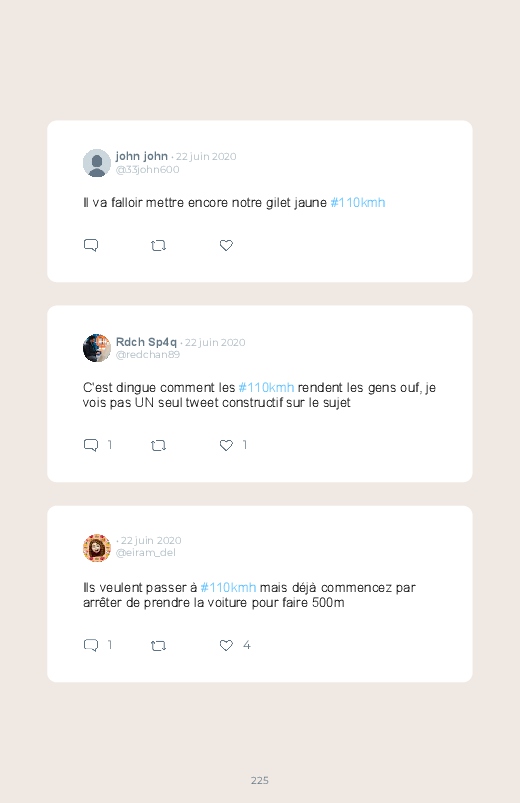Open the john john display name
Image resolution: width=520 pixels, height=803 pixels.
tap(141, 156)
